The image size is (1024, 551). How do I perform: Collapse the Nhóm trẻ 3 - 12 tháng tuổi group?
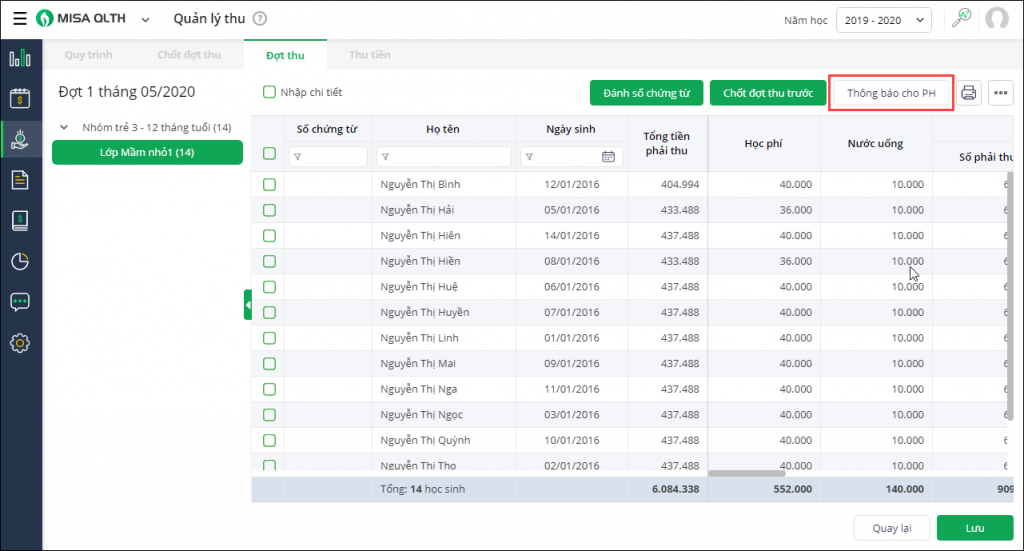coord(64,128)
